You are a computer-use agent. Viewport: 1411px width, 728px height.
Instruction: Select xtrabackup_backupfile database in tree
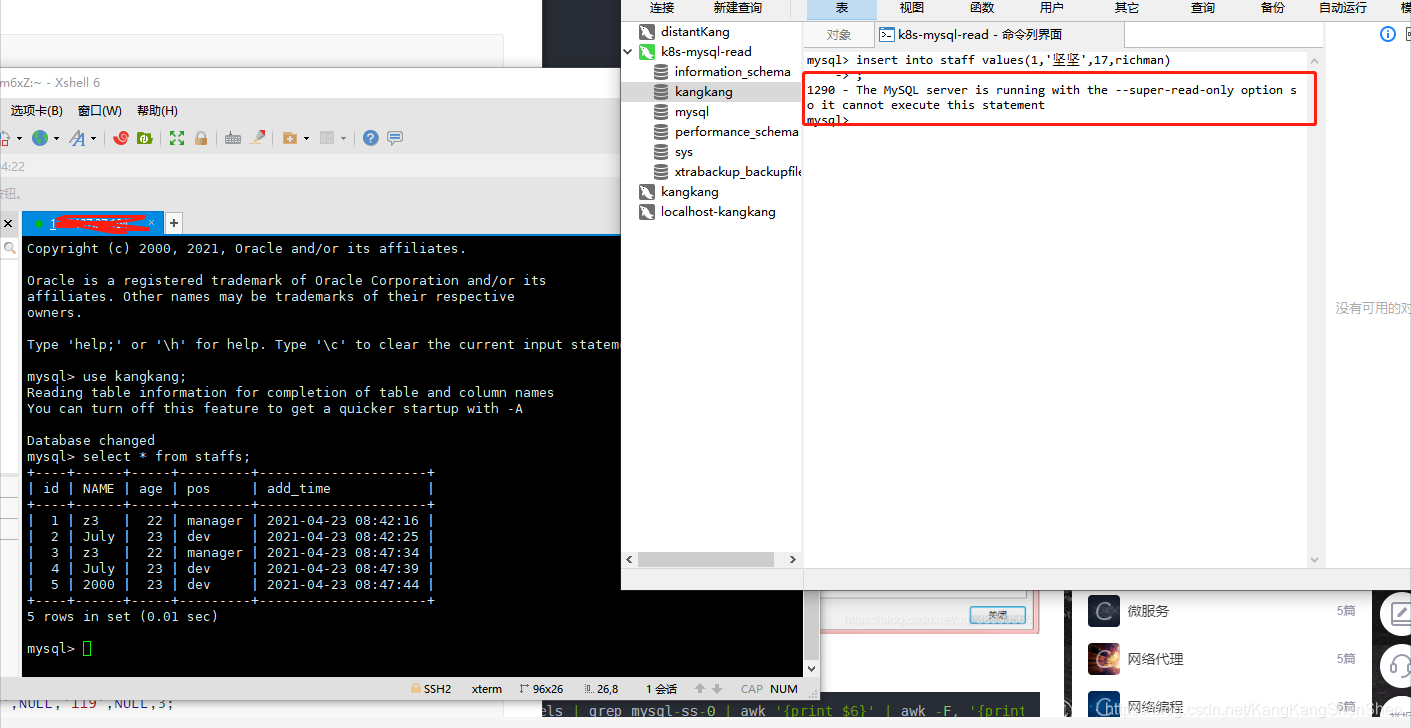pos(738,172)
